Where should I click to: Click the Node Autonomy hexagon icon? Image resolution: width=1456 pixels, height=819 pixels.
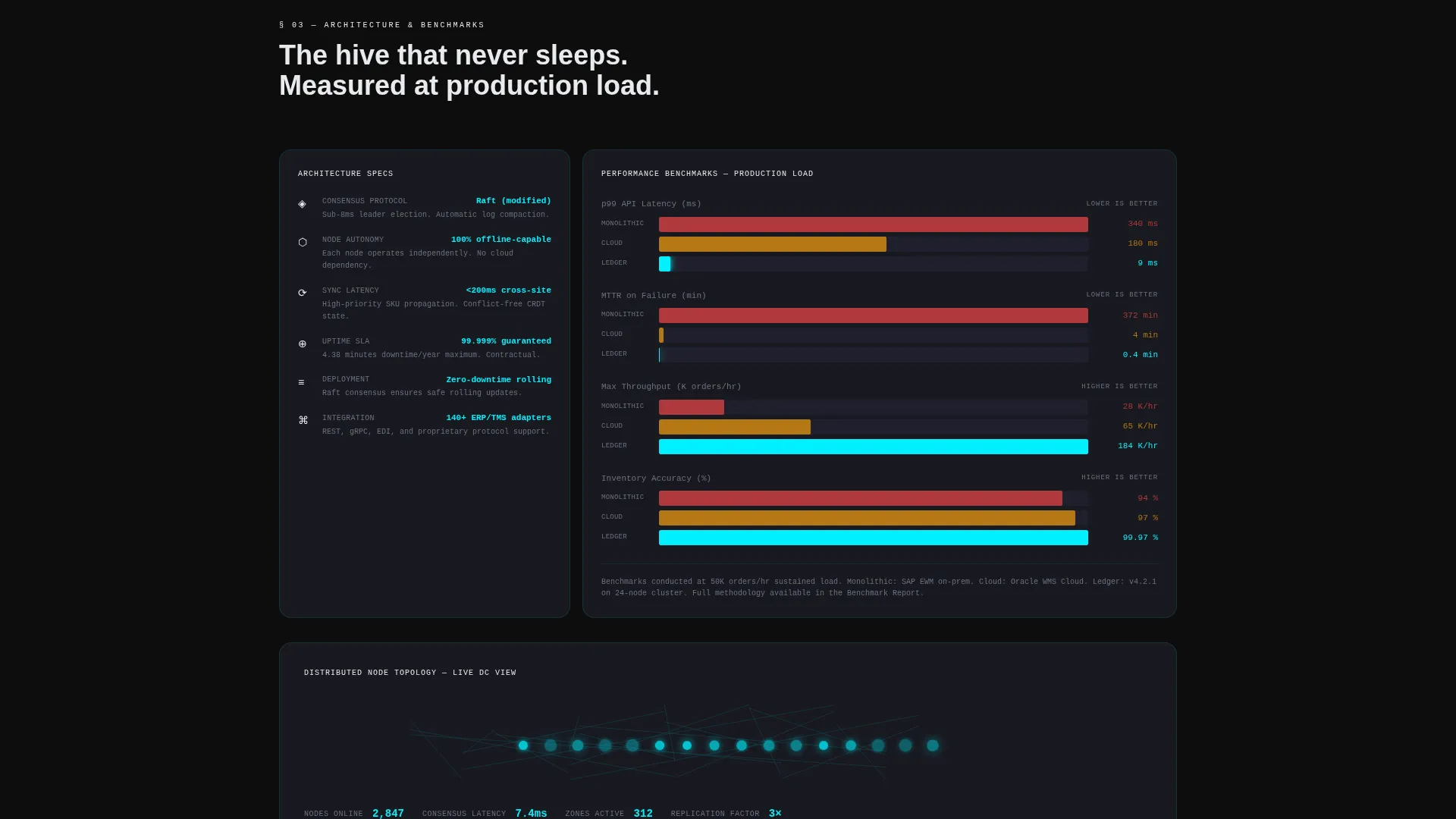(303, 243)
